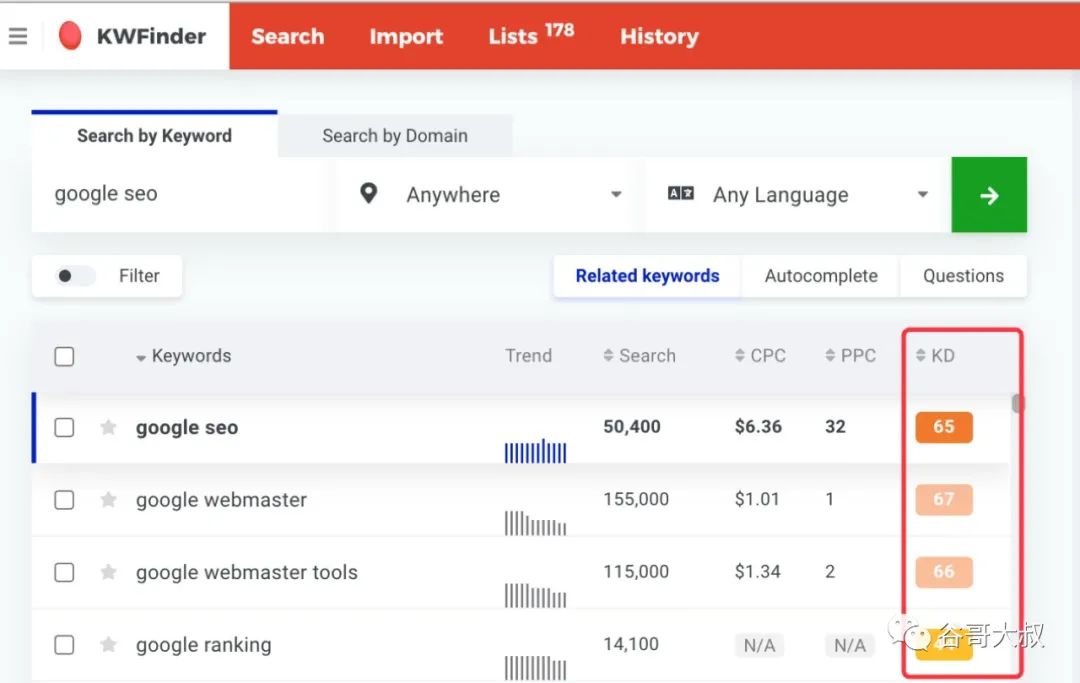Switch to Search by Domain tab
Viewport: 1080px width, 683px height.
point(395,136)
